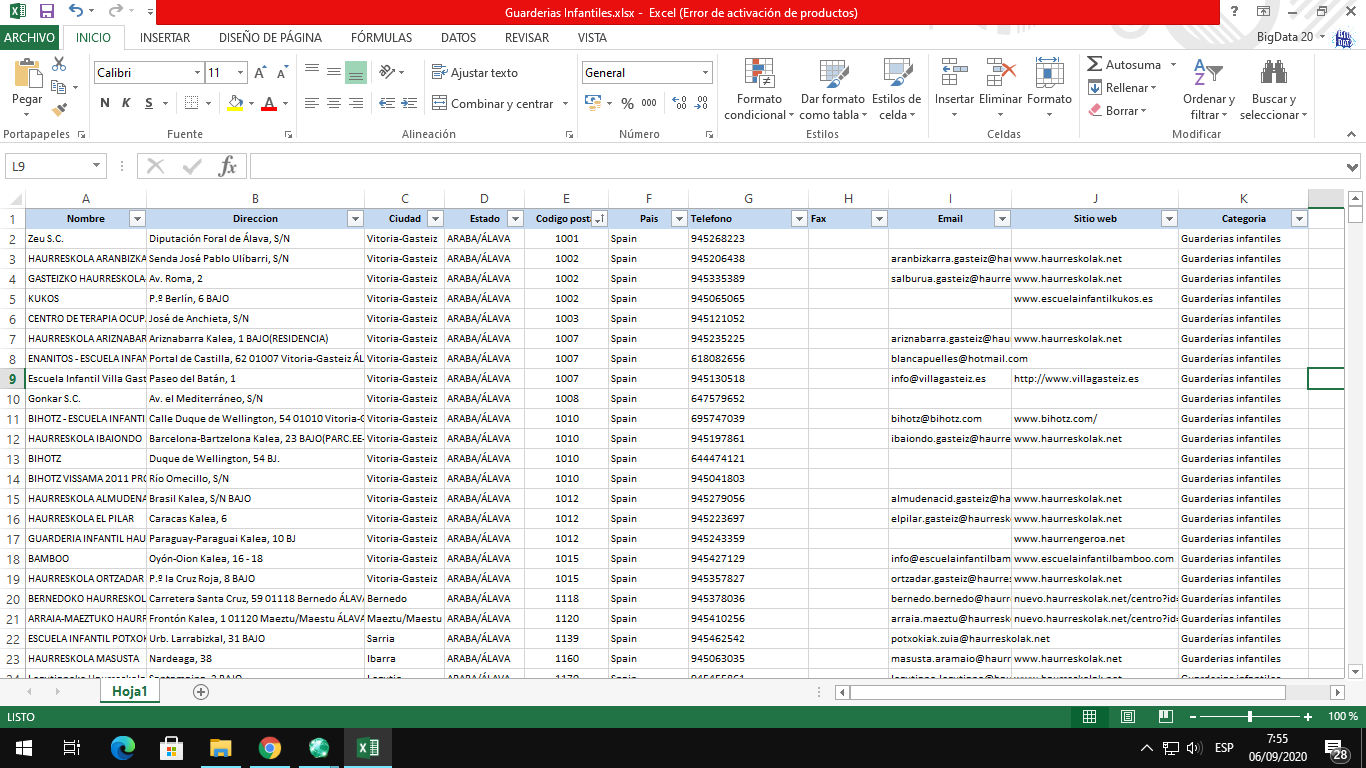The width and height of the screenshot is (1366, 768).
Task: Click Autosuma
Action: [1125, 64]
